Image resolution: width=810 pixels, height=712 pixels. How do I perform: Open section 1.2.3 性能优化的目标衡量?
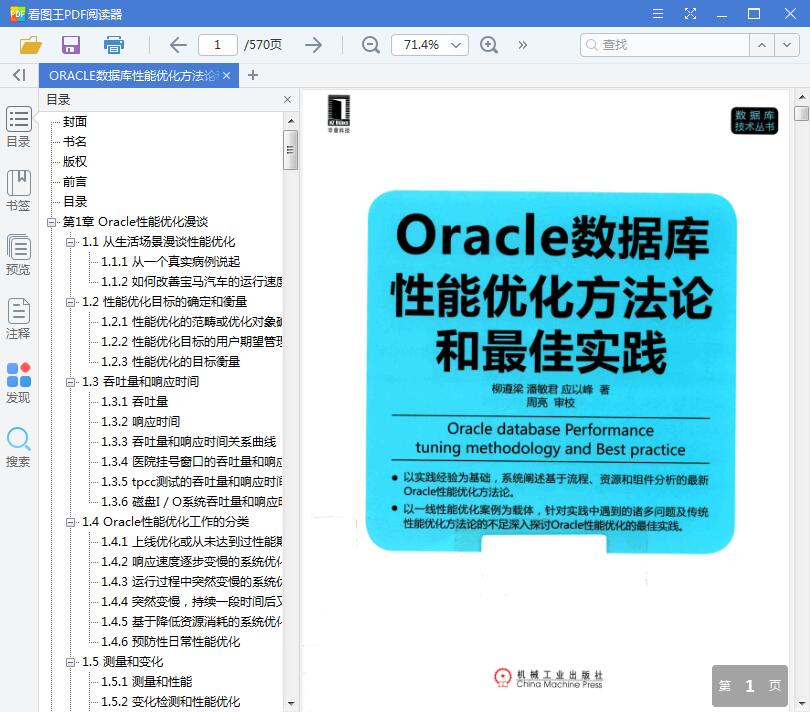[170, 362]
